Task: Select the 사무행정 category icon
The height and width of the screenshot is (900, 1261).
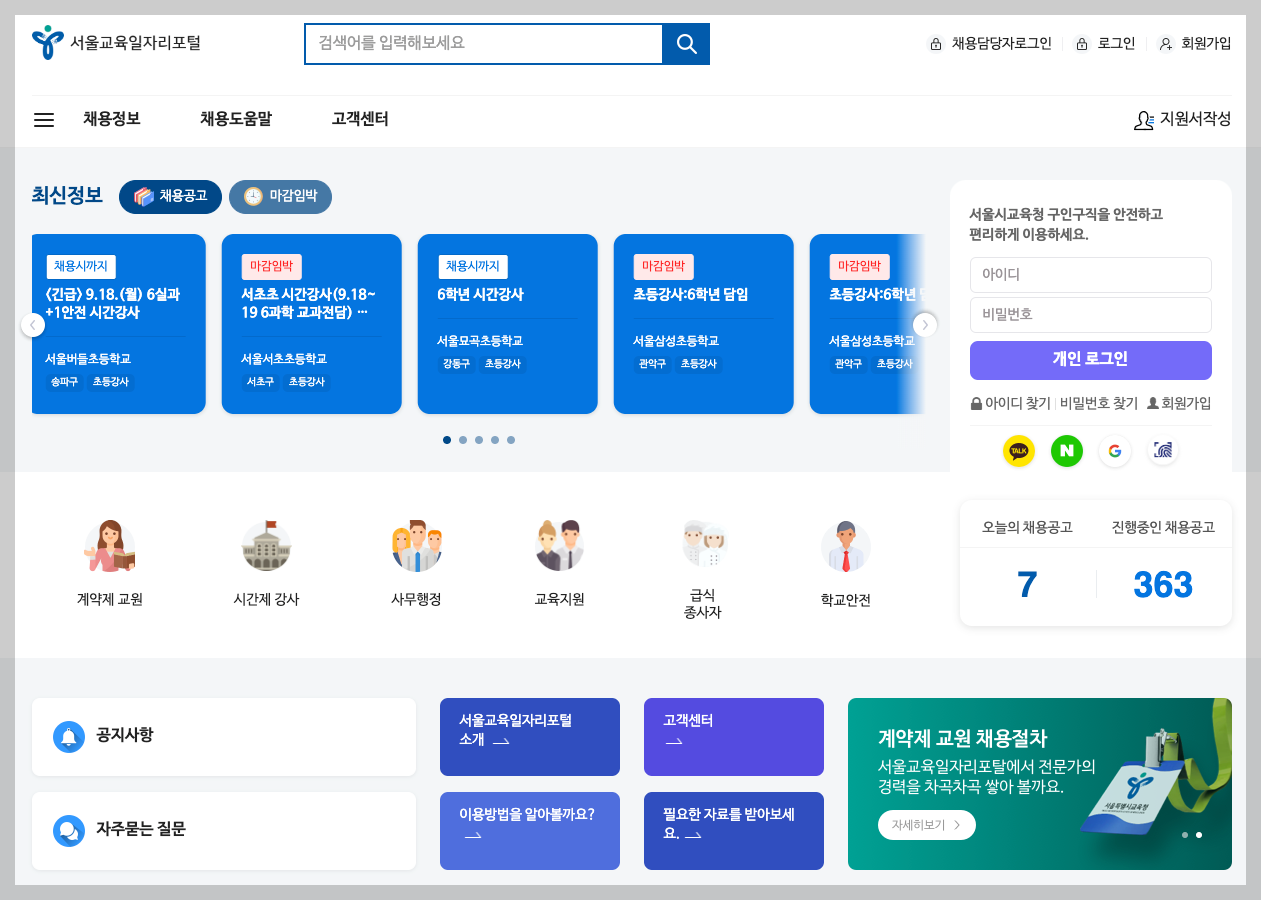Action: [x=417, y=543]
